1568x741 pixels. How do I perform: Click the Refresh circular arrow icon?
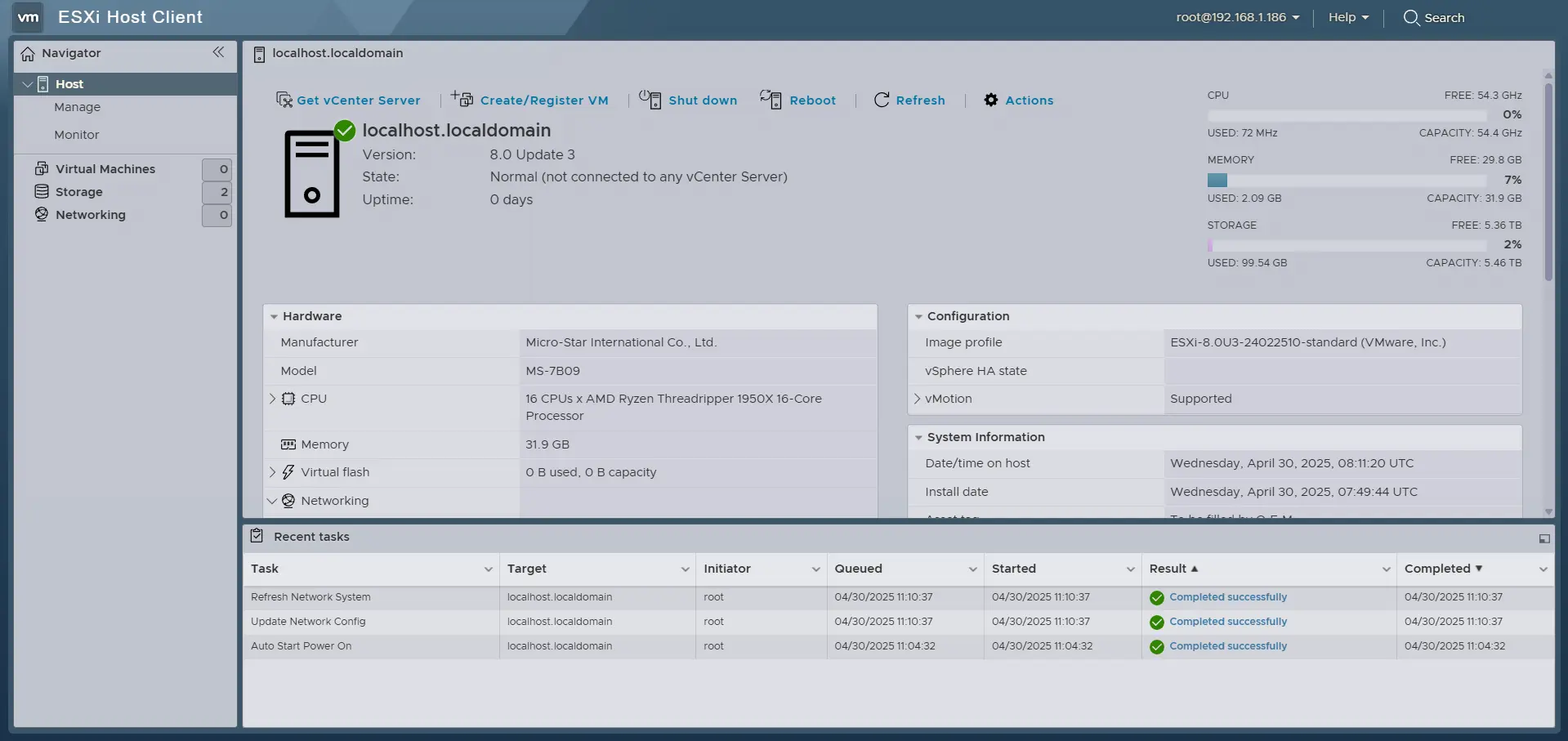(882, 100)
